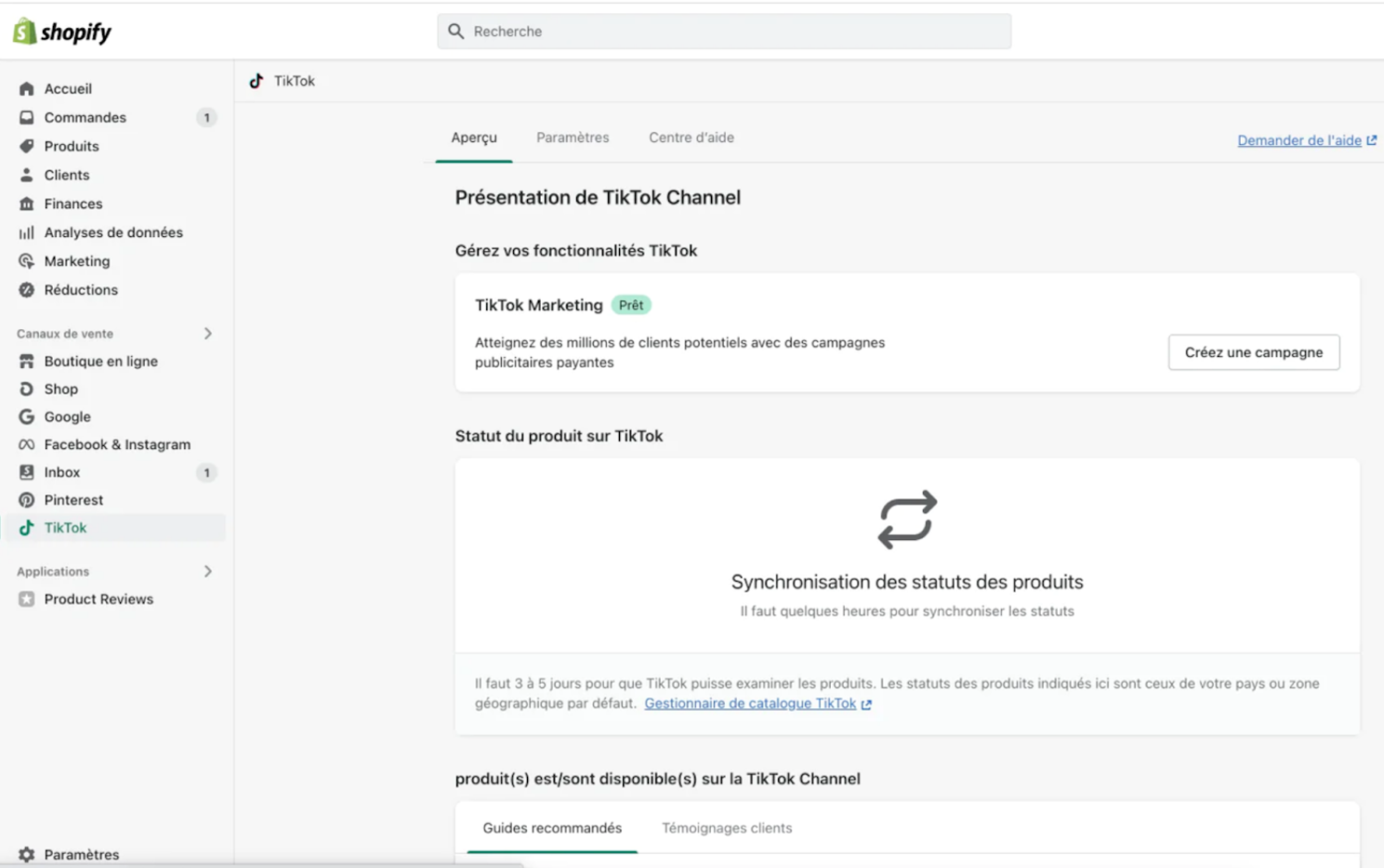Click external-link icon beside Demander de l'aide
Image resolution: width=1384 pixels, height=868 pixels.
point(1371,140)
